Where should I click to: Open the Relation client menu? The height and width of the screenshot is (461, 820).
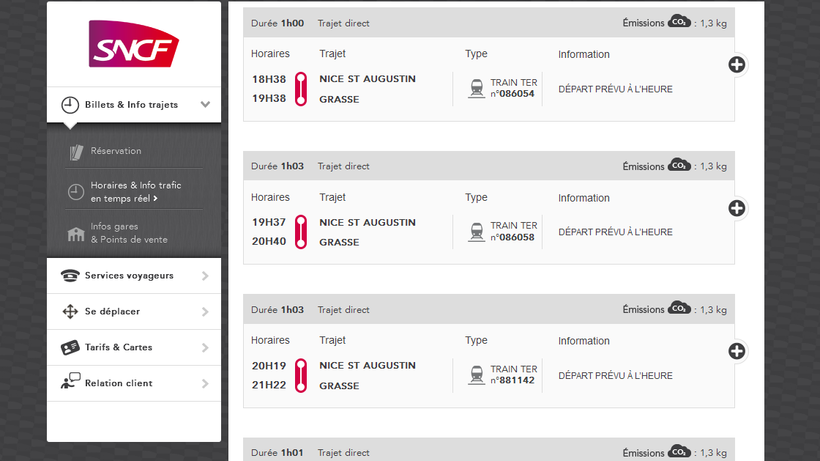click(118, 383)
